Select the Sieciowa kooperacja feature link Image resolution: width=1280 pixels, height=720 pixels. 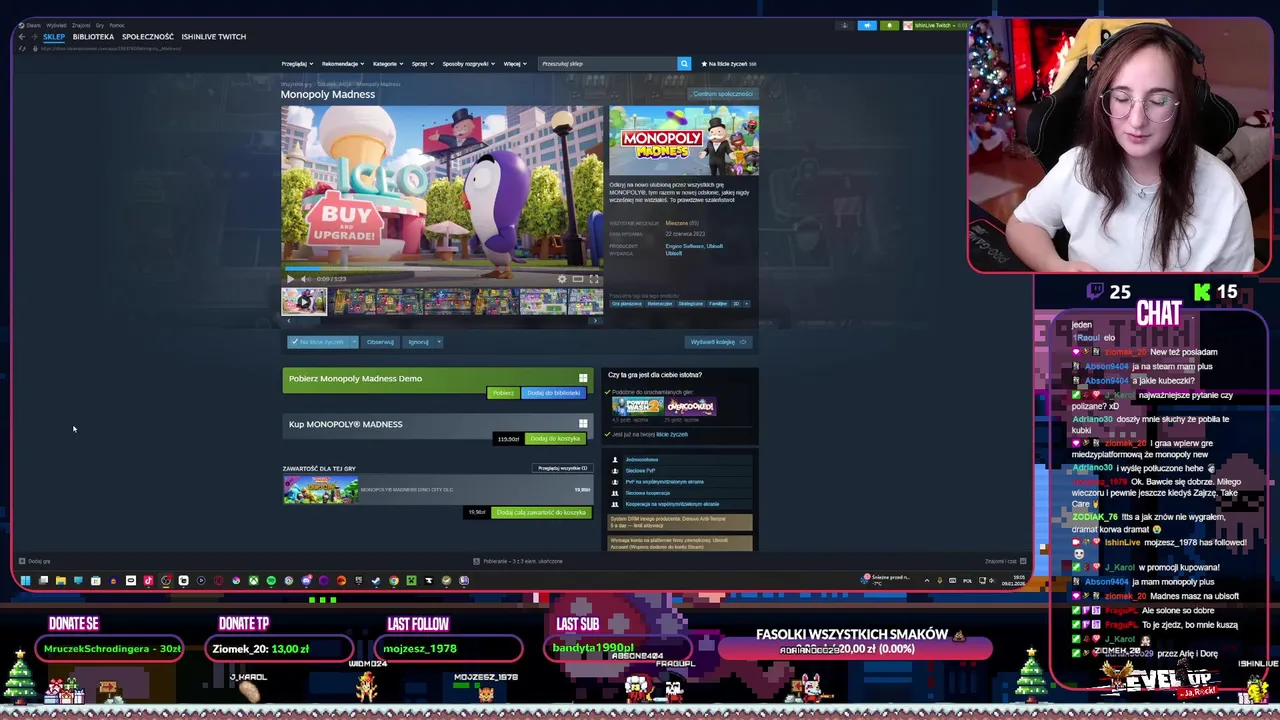pyautogui.click(x=647, y=493)
